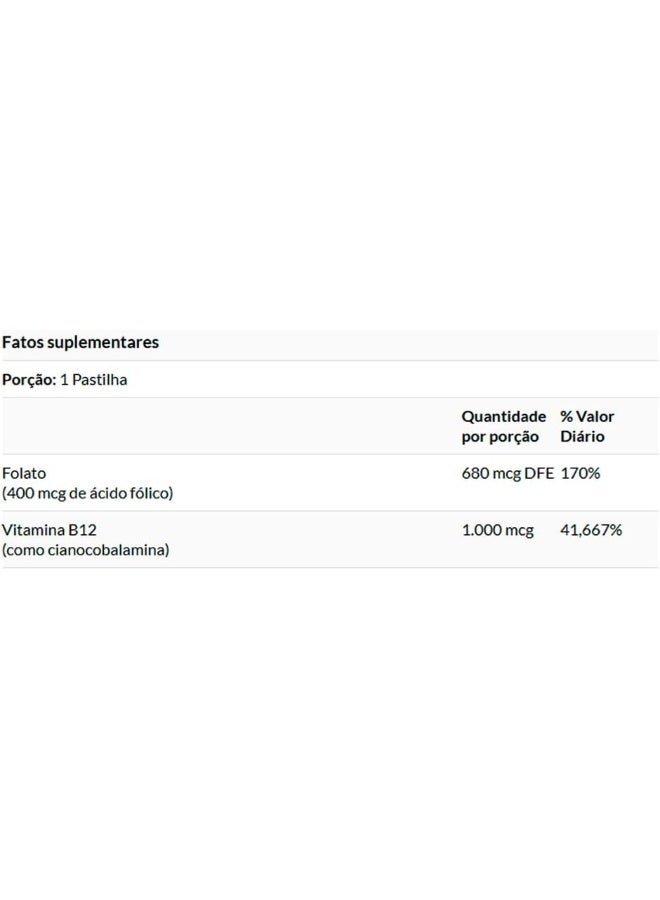The width and height of the screenshot is (660, 900).
Task: Click the word "Diário" in the header
Action: click(582, 437)
